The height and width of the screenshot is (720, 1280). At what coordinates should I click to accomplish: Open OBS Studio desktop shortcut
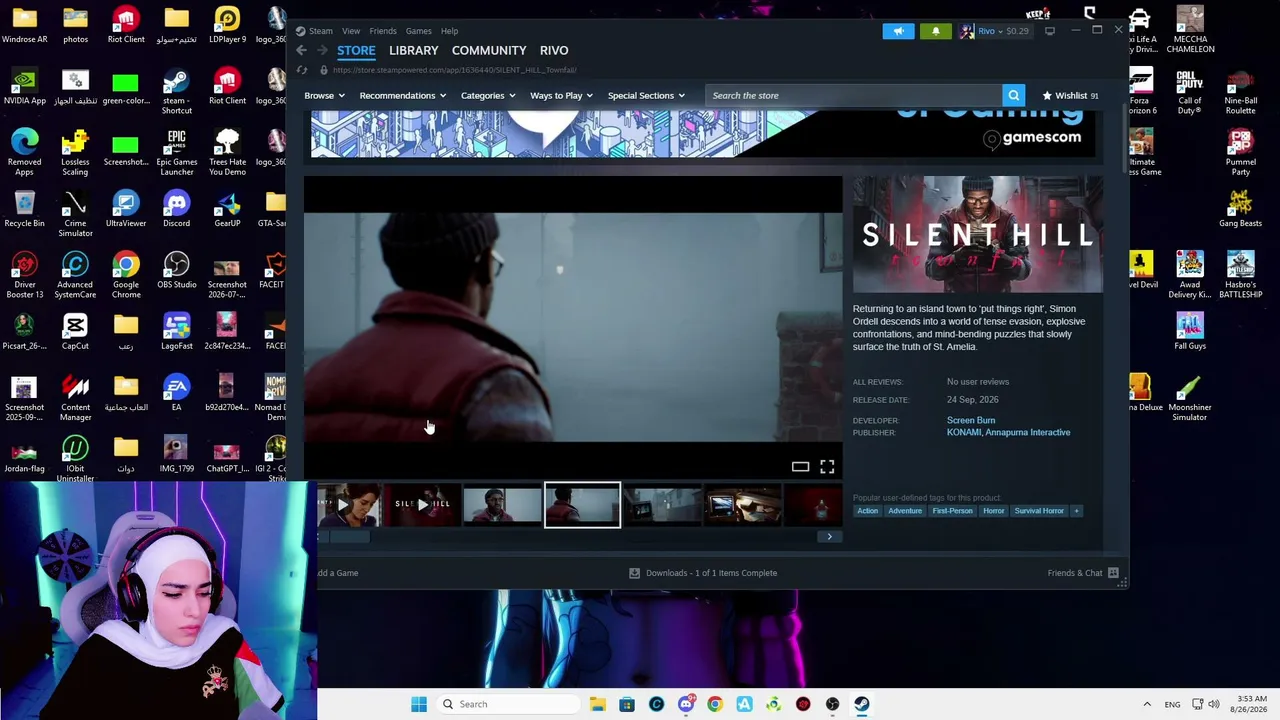pos(176,271)
